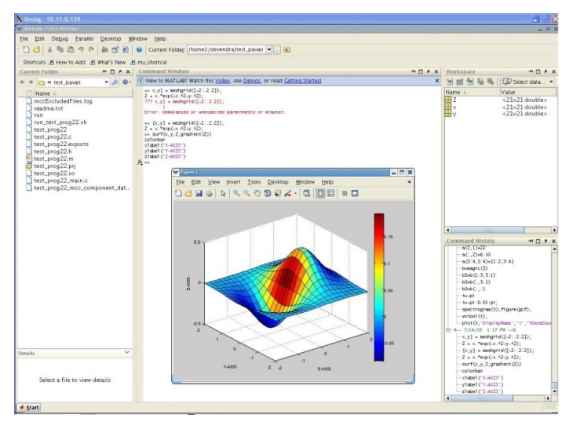Image resolution: width=576 pixels, height=422 pixels.
Task: Click the How to Add shortcut
Action: pyautogui.click(x=67, y=62)
